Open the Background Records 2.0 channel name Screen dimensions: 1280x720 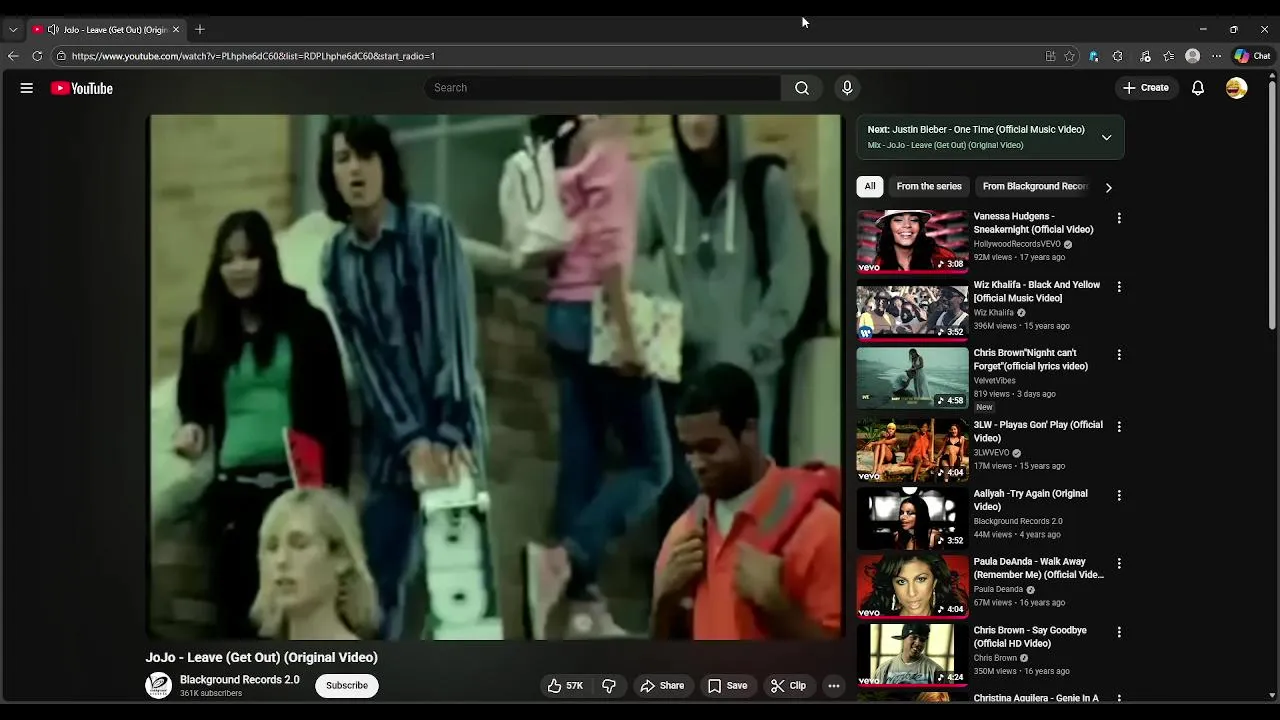(240, 680)
